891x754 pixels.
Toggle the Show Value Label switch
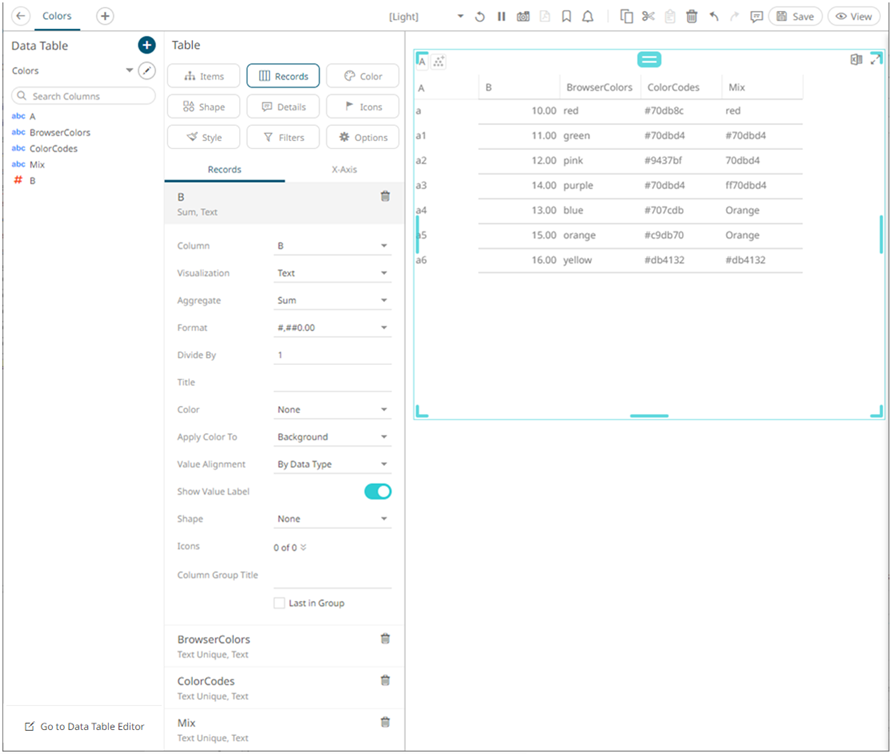point(378,491)
